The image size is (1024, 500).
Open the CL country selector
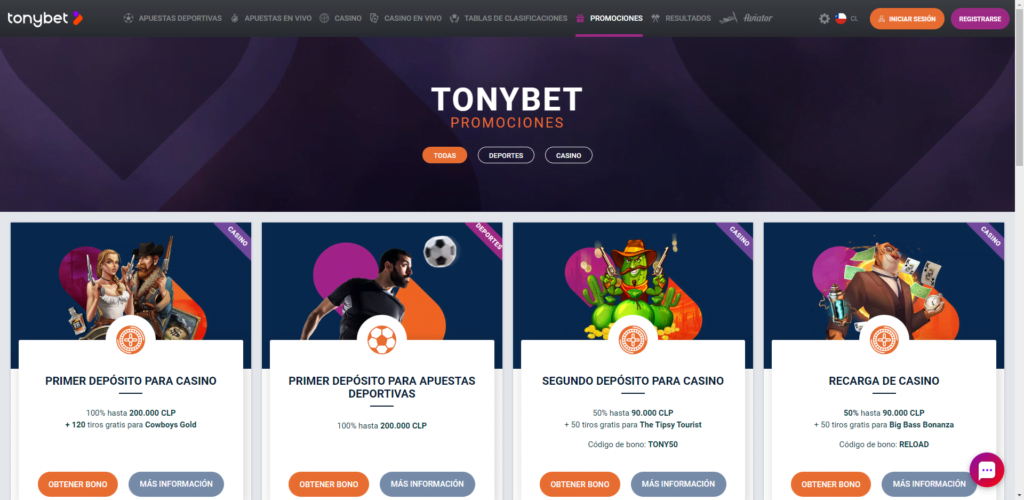point(854,19)
